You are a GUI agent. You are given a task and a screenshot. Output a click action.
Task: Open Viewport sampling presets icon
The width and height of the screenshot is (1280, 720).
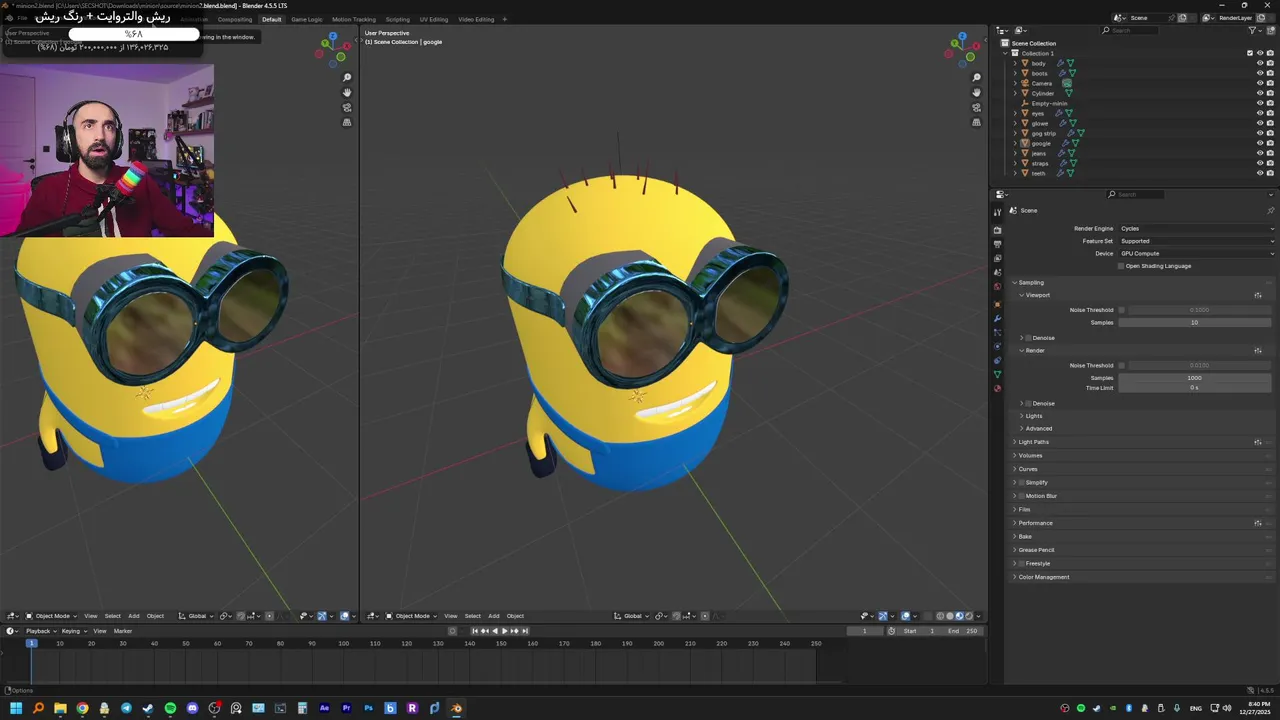1258,295
